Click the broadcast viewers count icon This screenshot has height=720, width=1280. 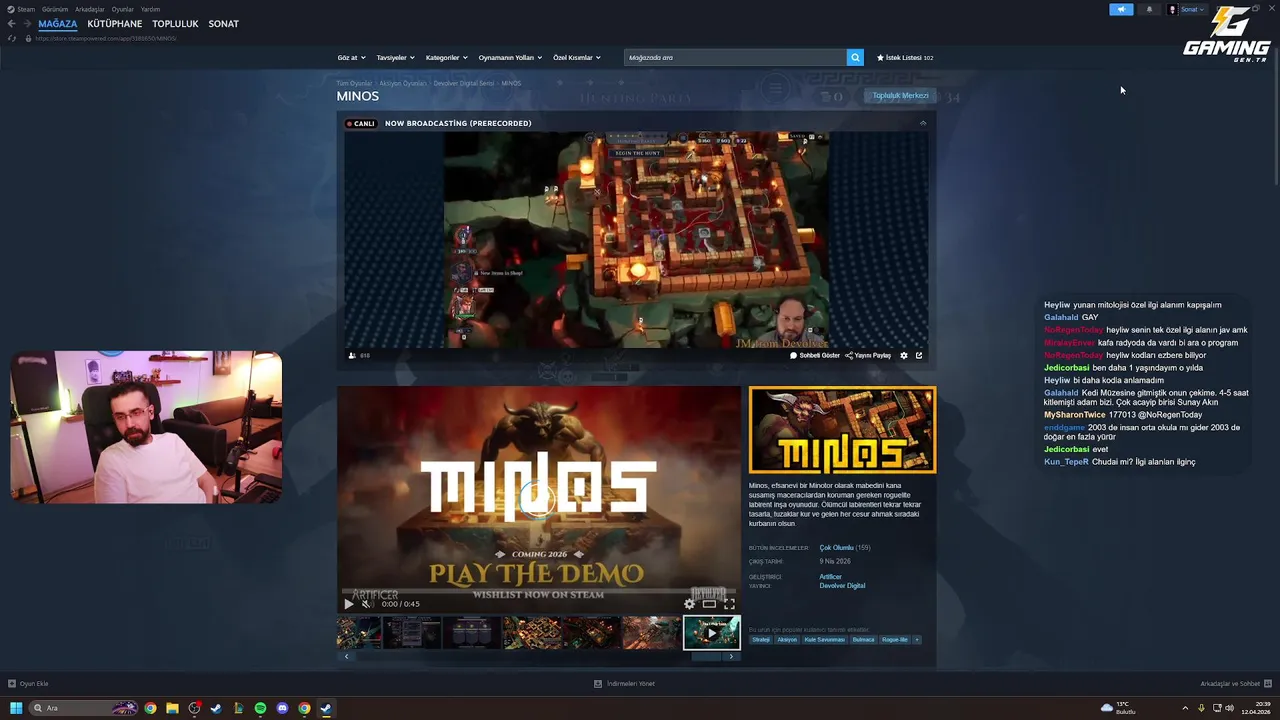click(352, 355)
